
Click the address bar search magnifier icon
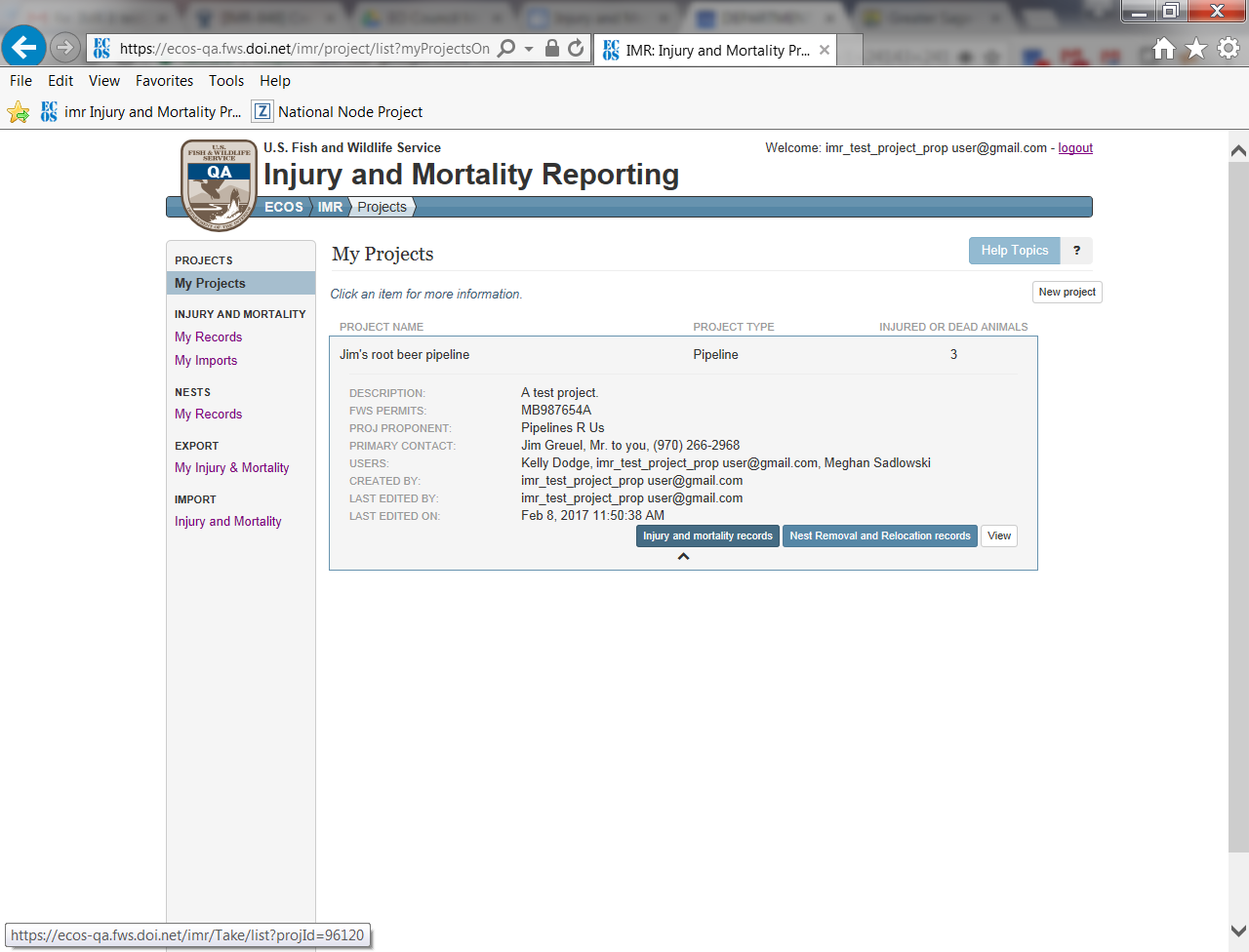click(506, 49)
